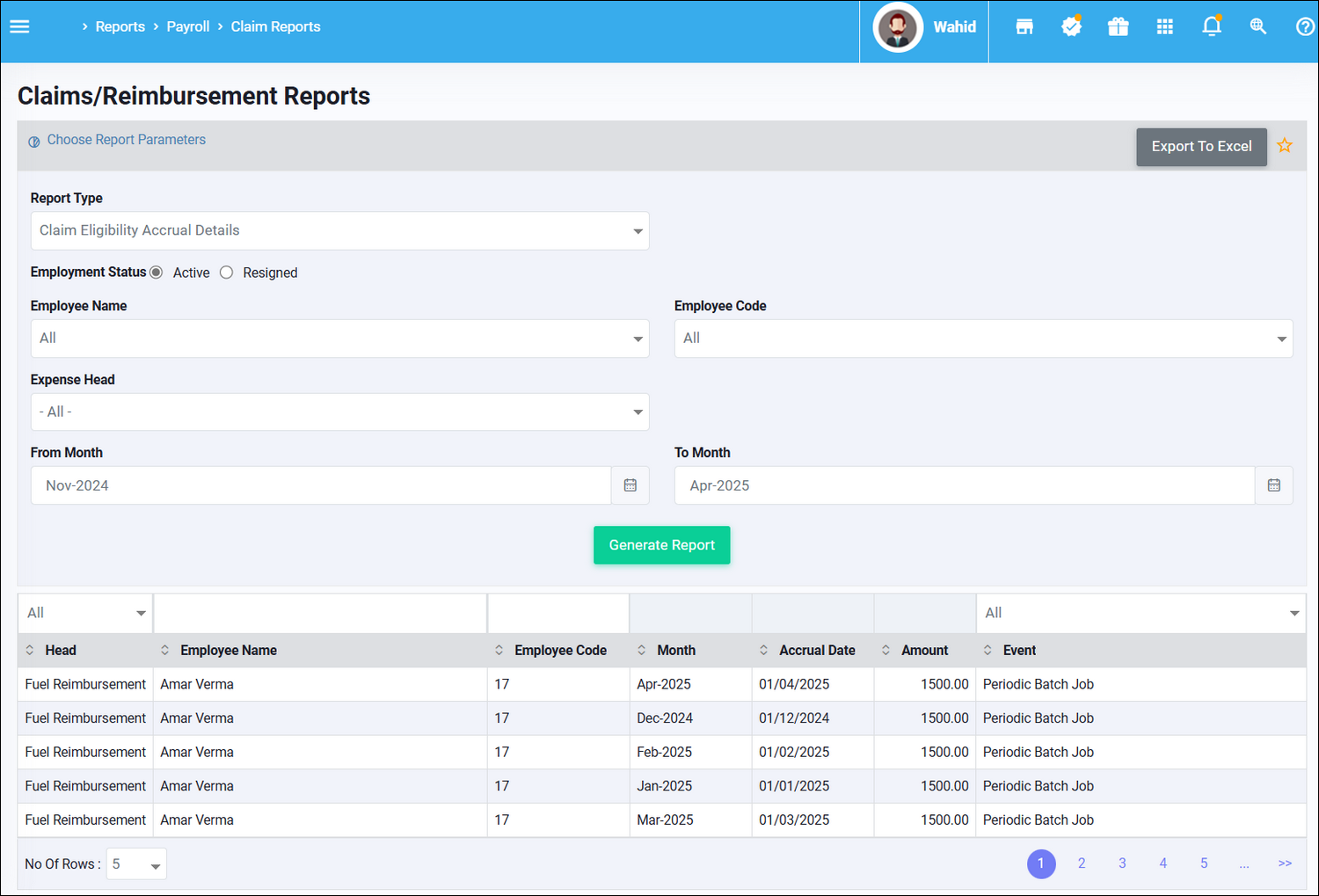Go to page 1 of results
This screenshot has height=896, width=1319.
tap(1041, 863)
